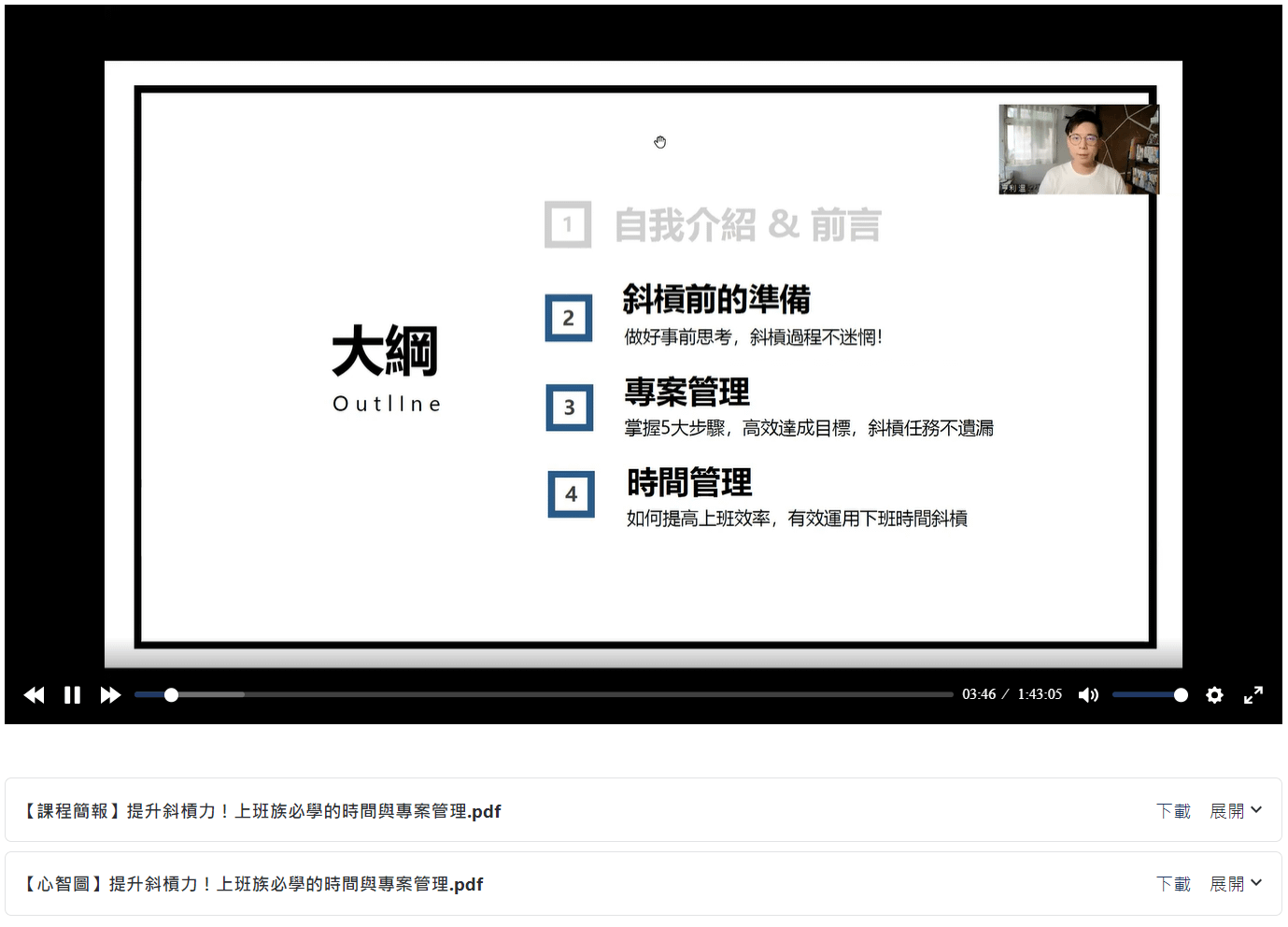
Task: Click the number 3 outline box
Action: tap(569, 408)
